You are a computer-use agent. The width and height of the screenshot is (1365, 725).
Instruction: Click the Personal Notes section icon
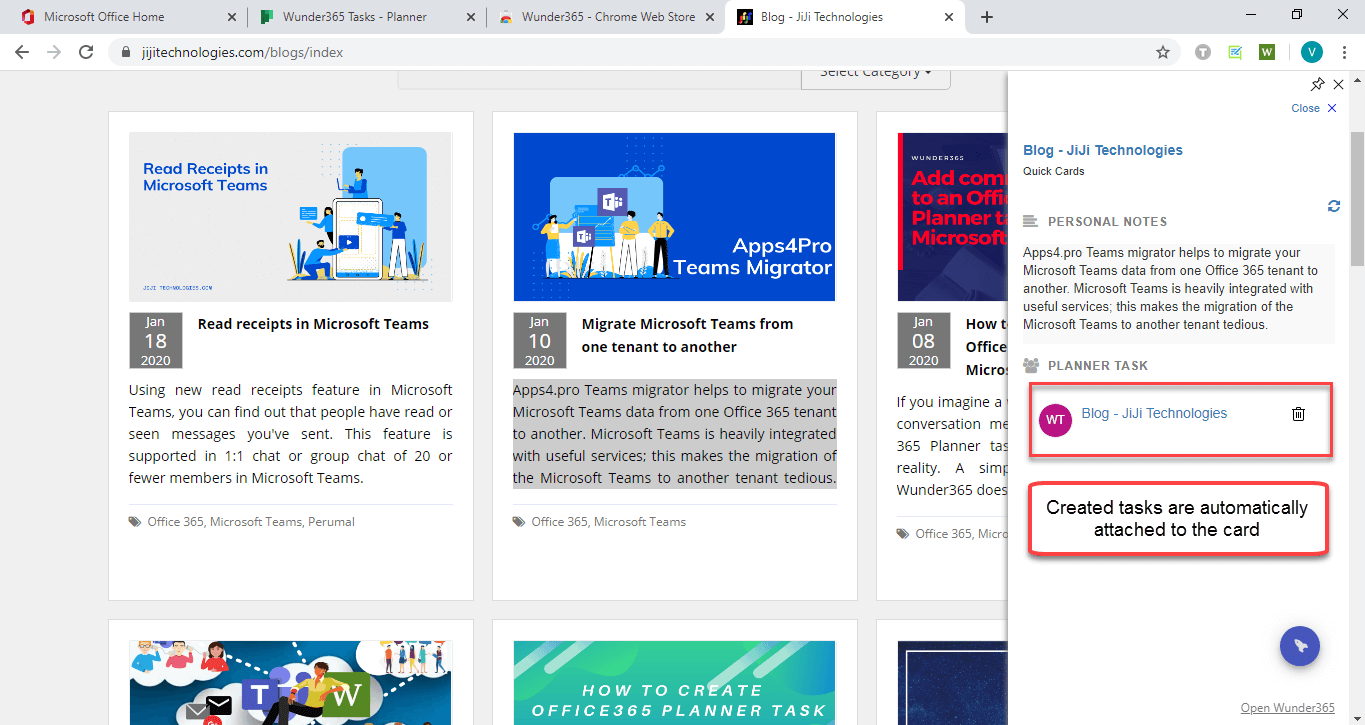pos(1031,222)
